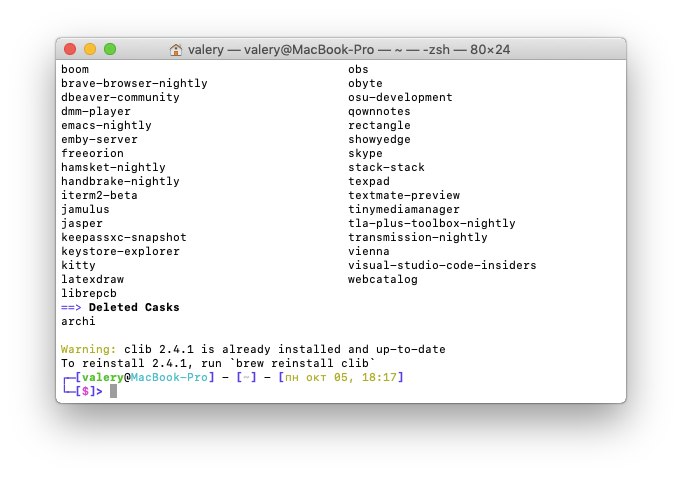The image size is (682, 477).
Task: Select 'brave-browser-nightly' in the list
Action: click(134, 83)
